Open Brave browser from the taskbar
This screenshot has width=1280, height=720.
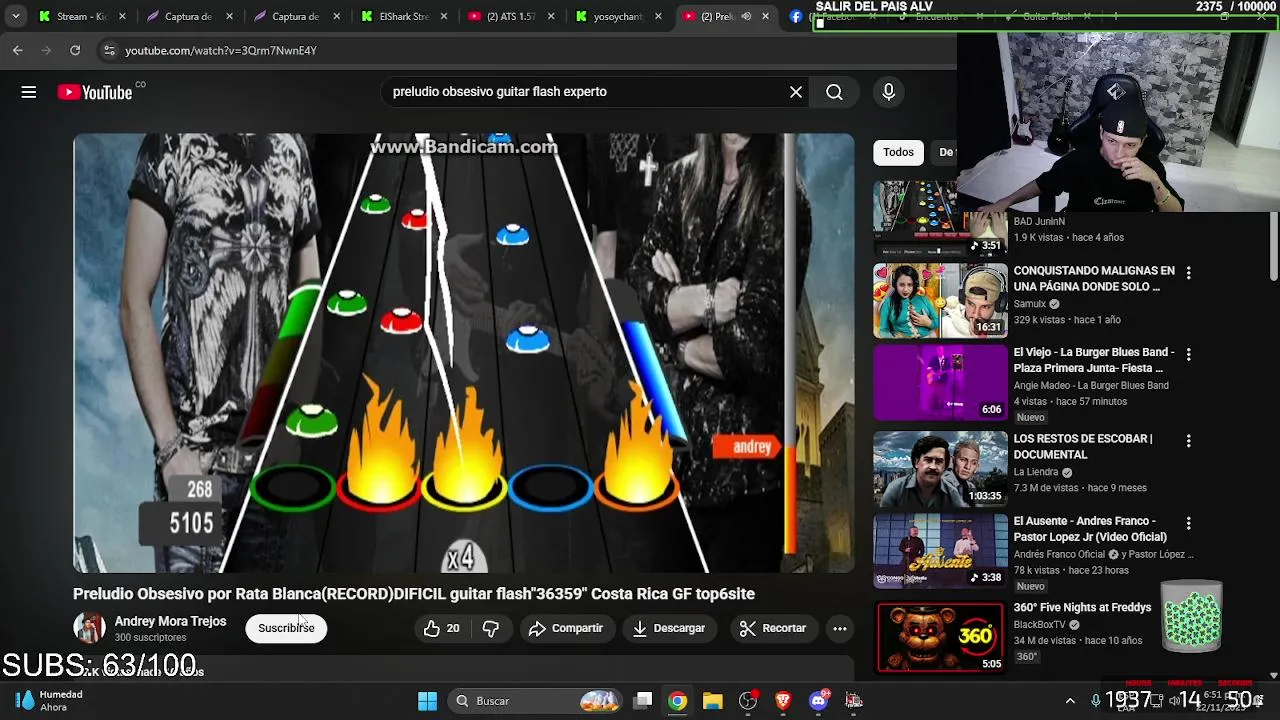pyautogui.click(x=783, y=701)
